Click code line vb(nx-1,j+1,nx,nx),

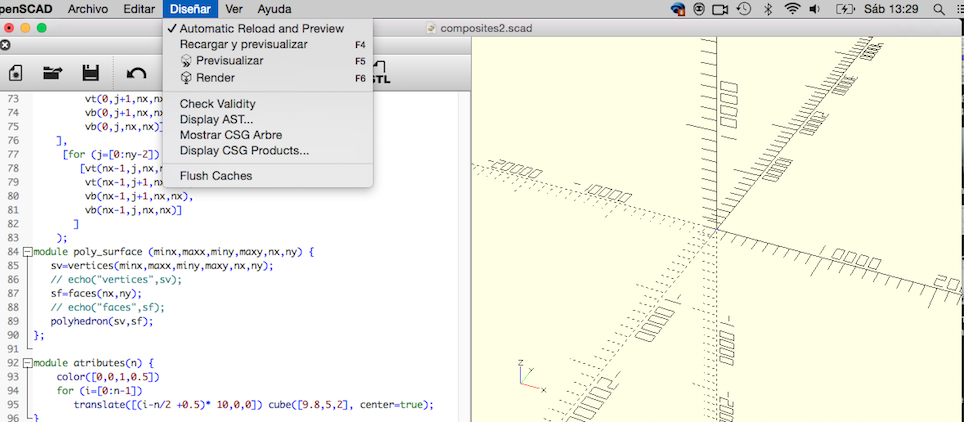tap(140, 197)
